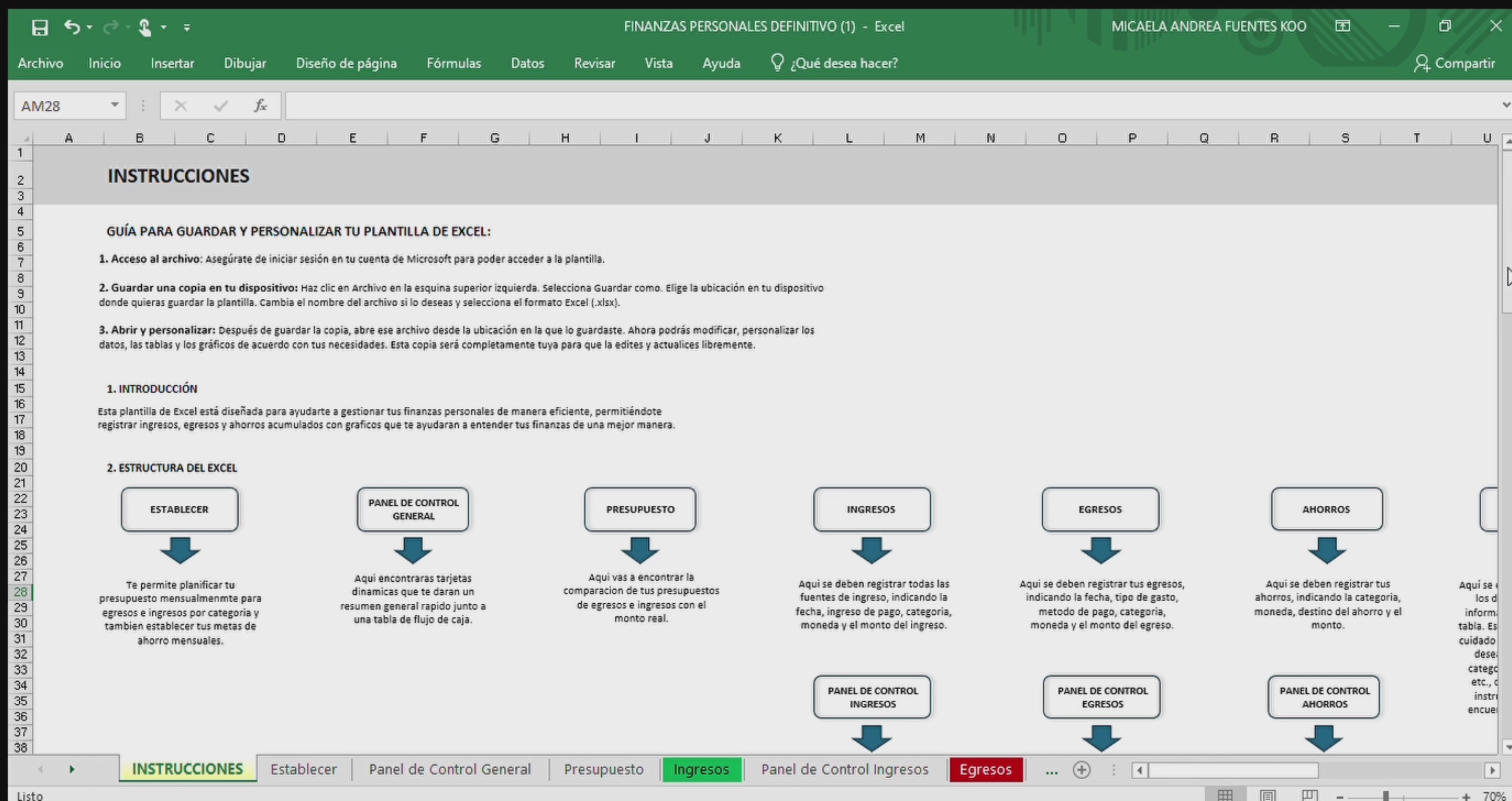Save the workbook with the floppy disk icon
Viewport: 1512px width, 801px height.
40,27
